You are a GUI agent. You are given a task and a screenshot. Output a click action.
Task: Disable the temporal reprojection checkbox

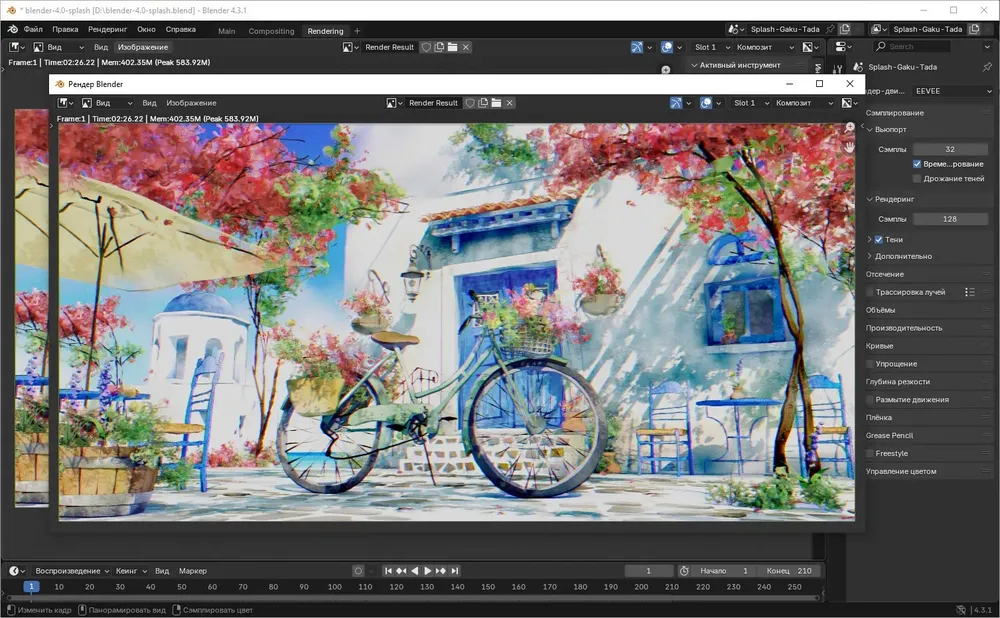(x=917, y=164)
